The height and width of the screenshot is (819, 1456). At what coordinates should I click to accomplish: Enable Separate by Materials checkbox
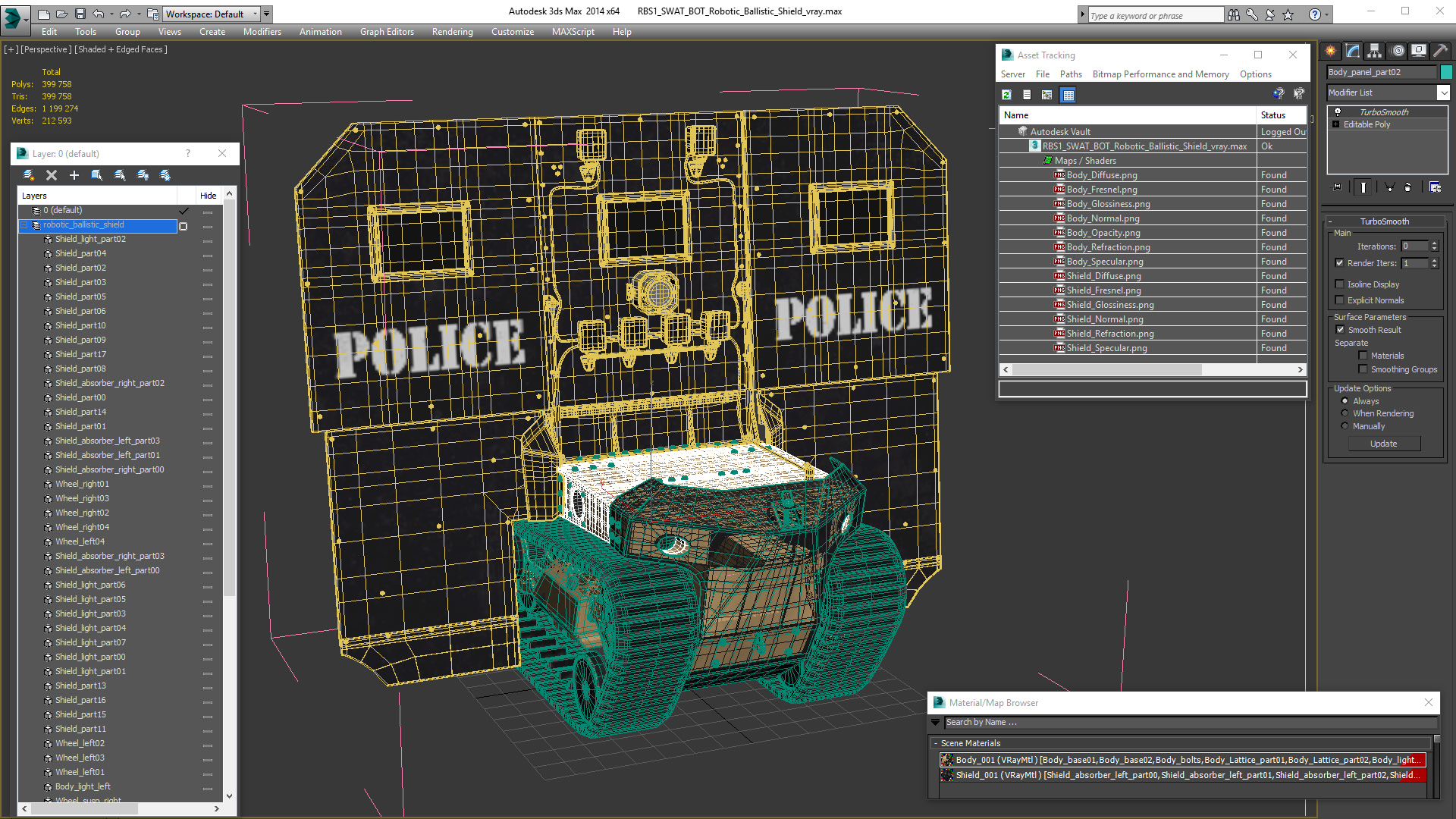(1363, 356)
